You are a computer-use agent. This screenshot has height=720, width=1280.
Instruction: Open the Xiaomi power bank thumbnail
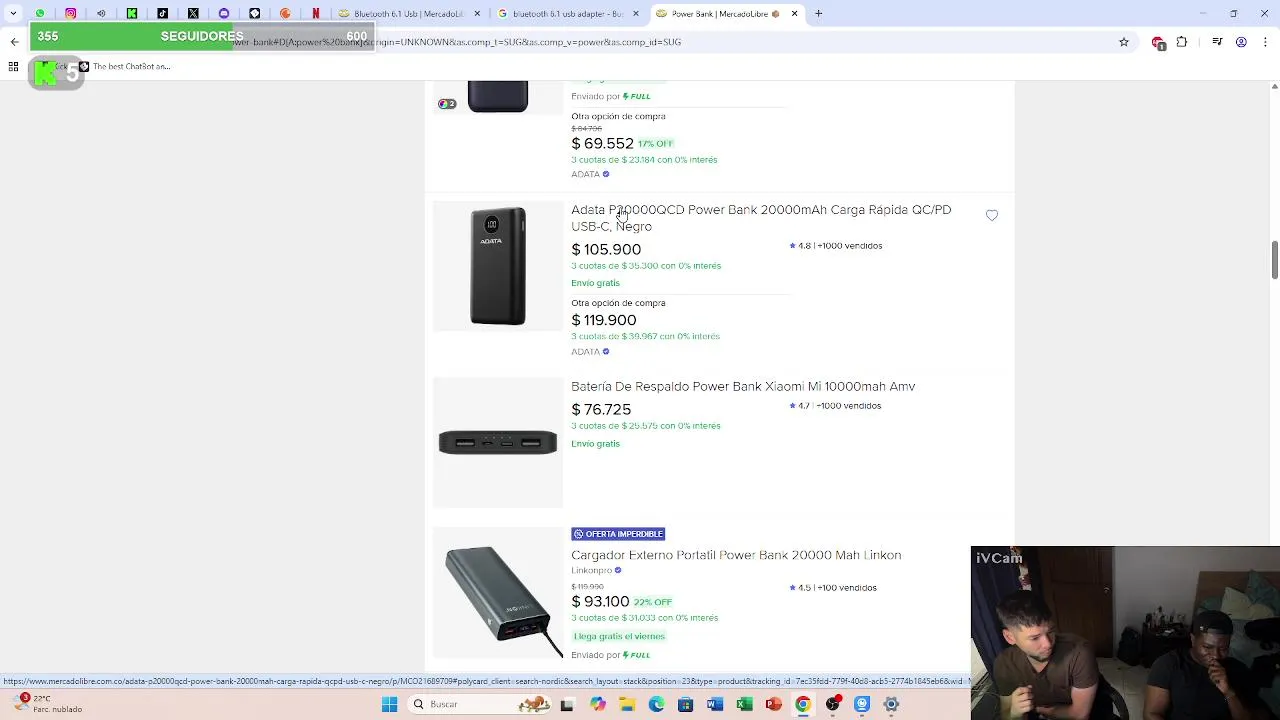498,442
